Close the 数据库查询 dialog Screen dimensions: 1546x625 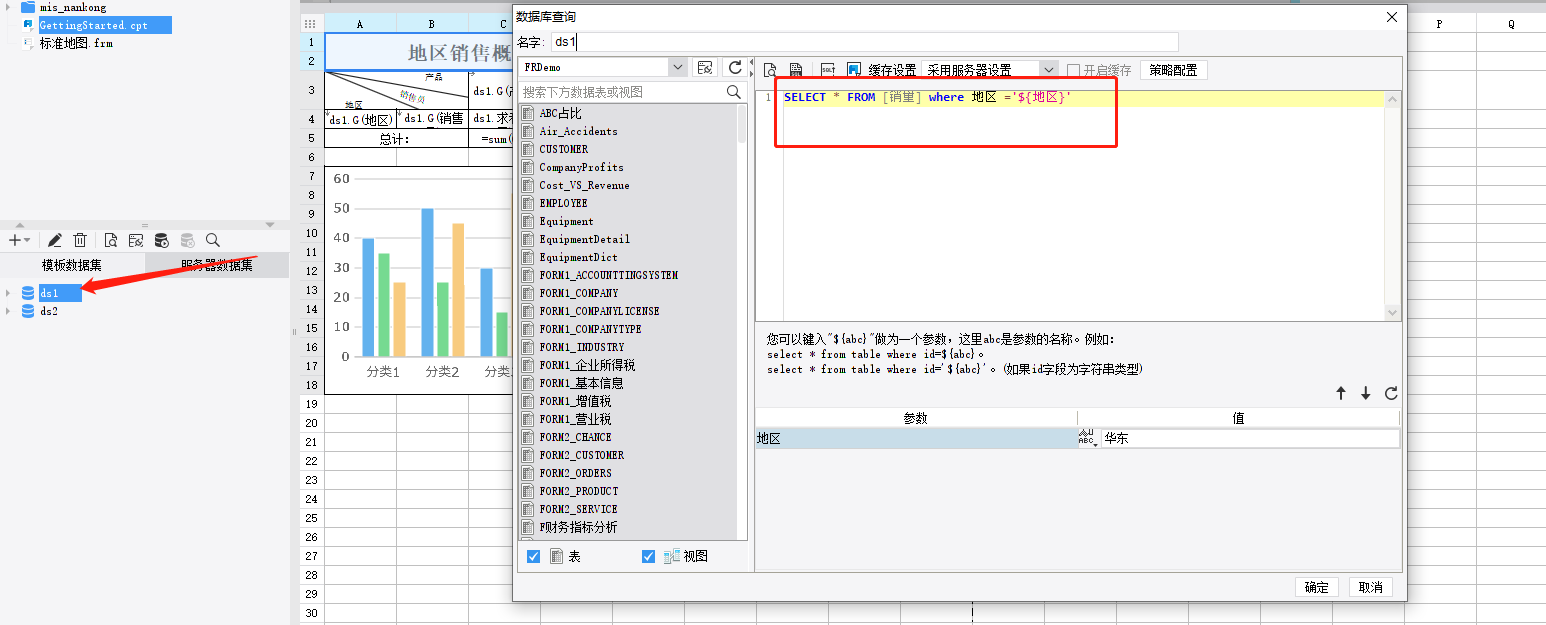[x=1391, y=16]
